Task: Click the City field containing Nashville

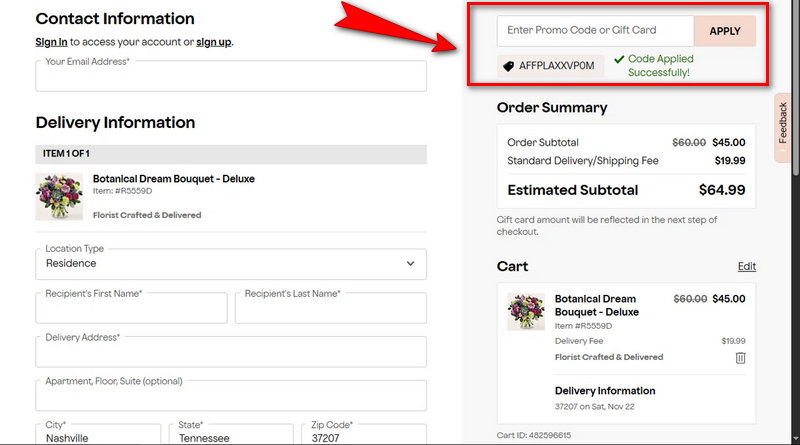Action: point(98,436)
